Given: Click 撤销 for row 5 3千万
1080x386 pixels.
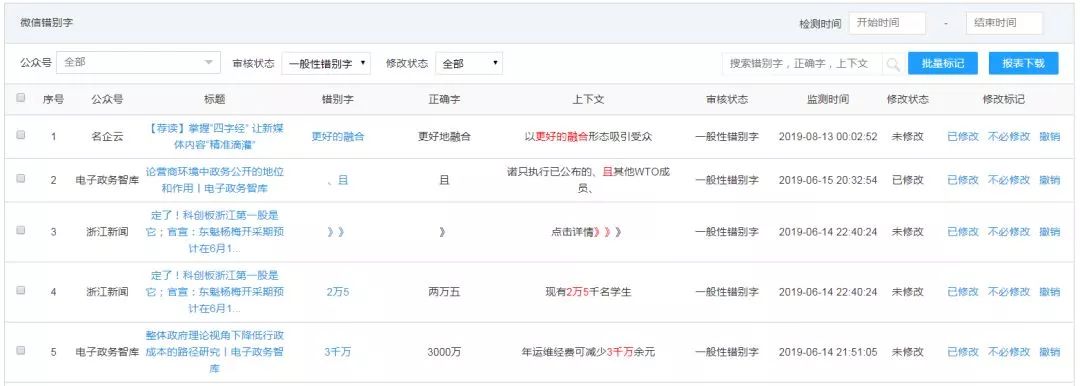Looking at the screenshot, I should 1050,352.
